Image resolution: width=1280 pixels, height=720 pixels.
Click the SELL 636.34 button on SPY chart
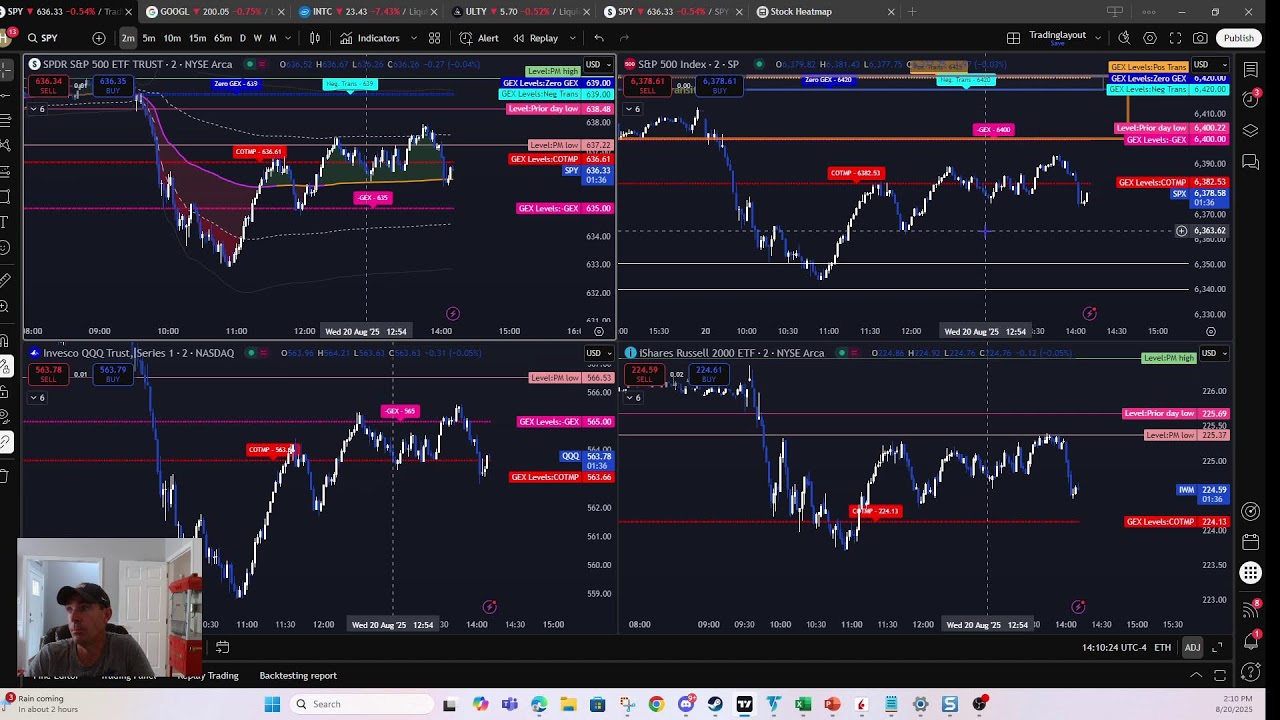pos(48,85)
